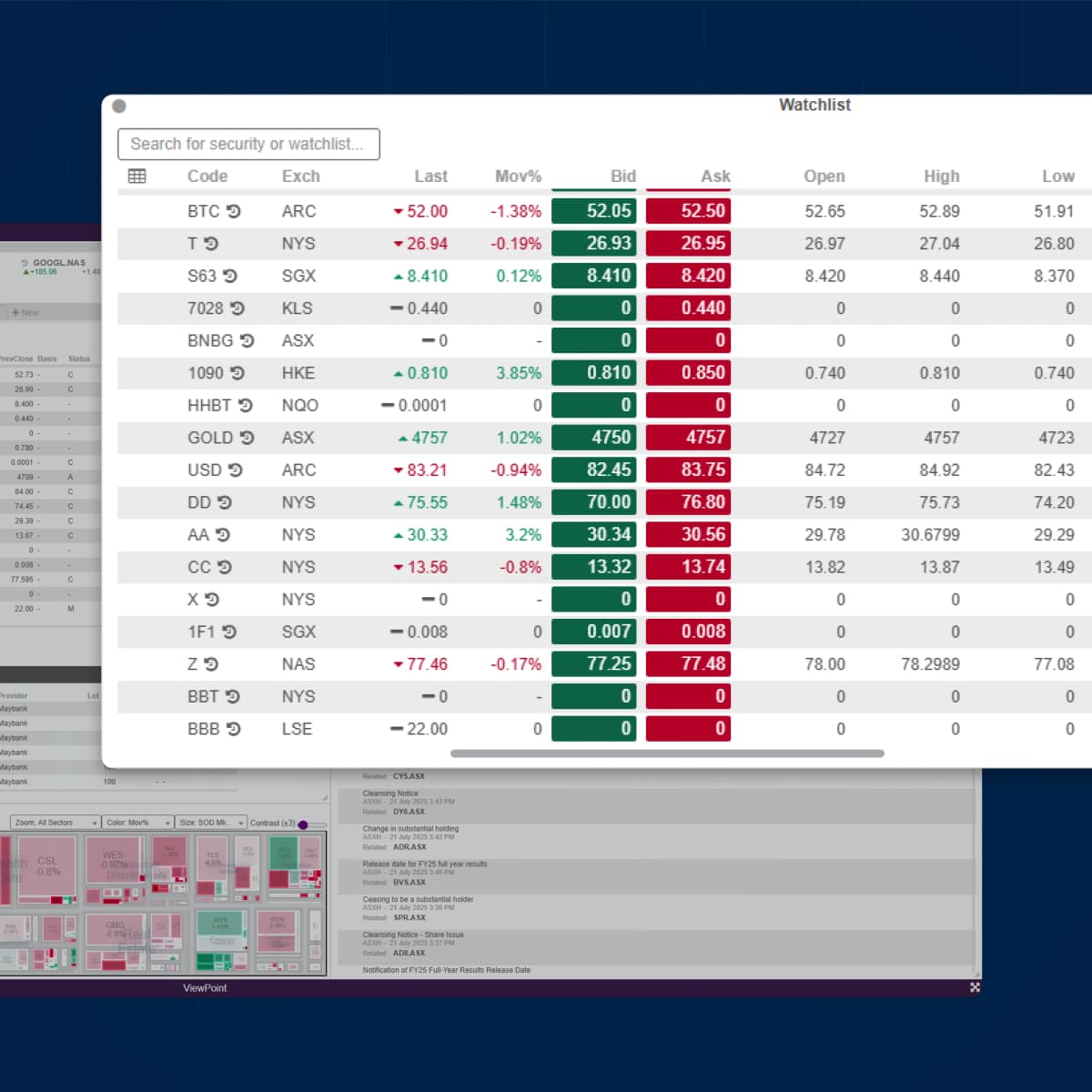Viewport: 1092px width, 1092px height.
Task: Click the search for security input field
Action: click(x=248, y=144)
